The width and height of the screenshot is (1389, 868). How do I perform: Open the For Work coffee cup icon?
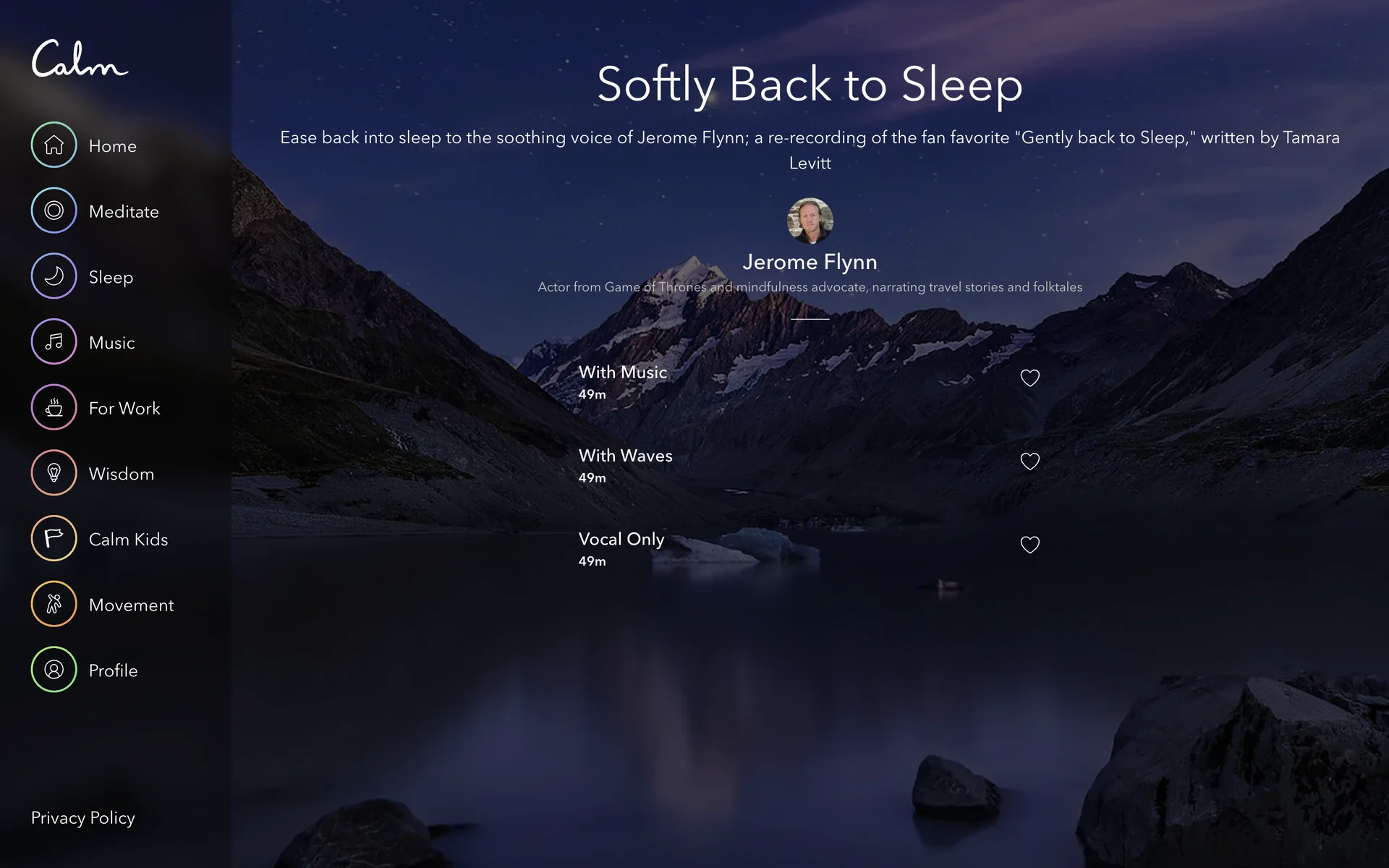(54, 407)
